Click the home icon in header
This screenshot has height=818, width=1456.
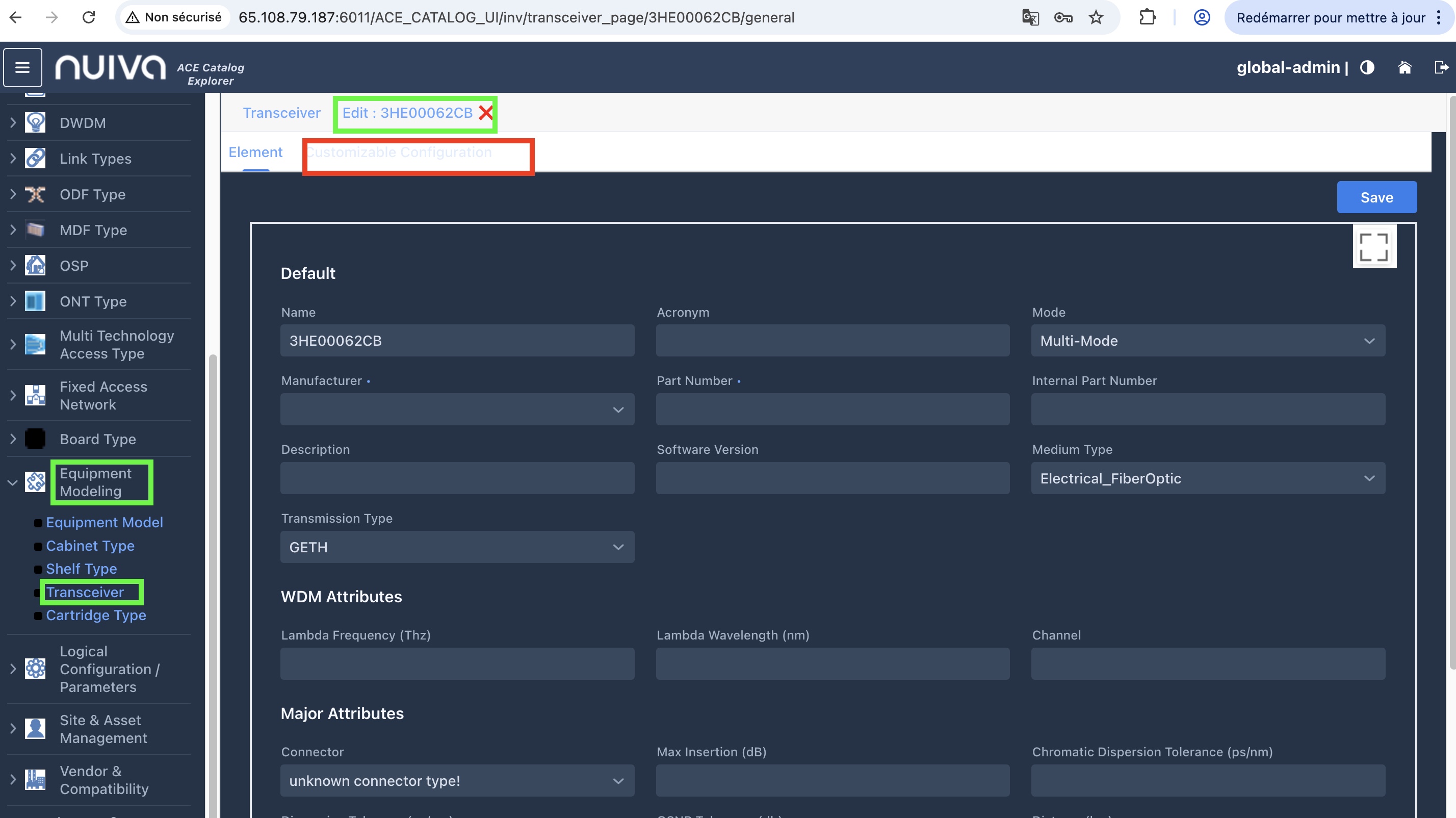tap(1405, 67)
